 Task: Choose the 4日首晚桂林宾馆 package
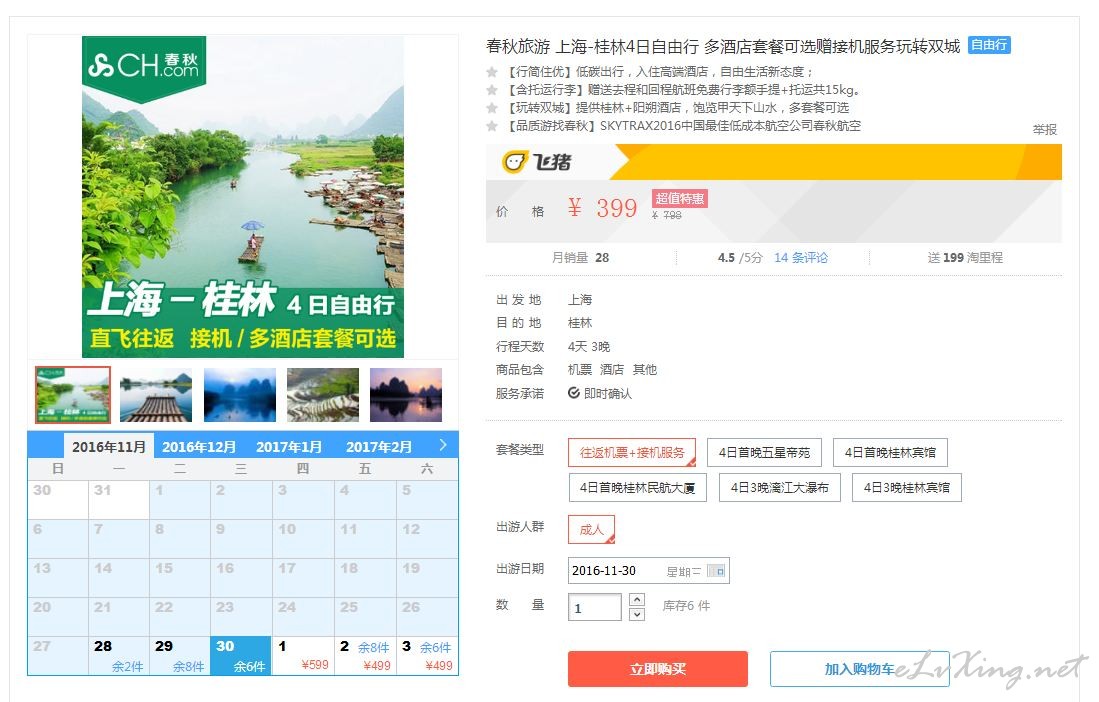tap(890, 453)
